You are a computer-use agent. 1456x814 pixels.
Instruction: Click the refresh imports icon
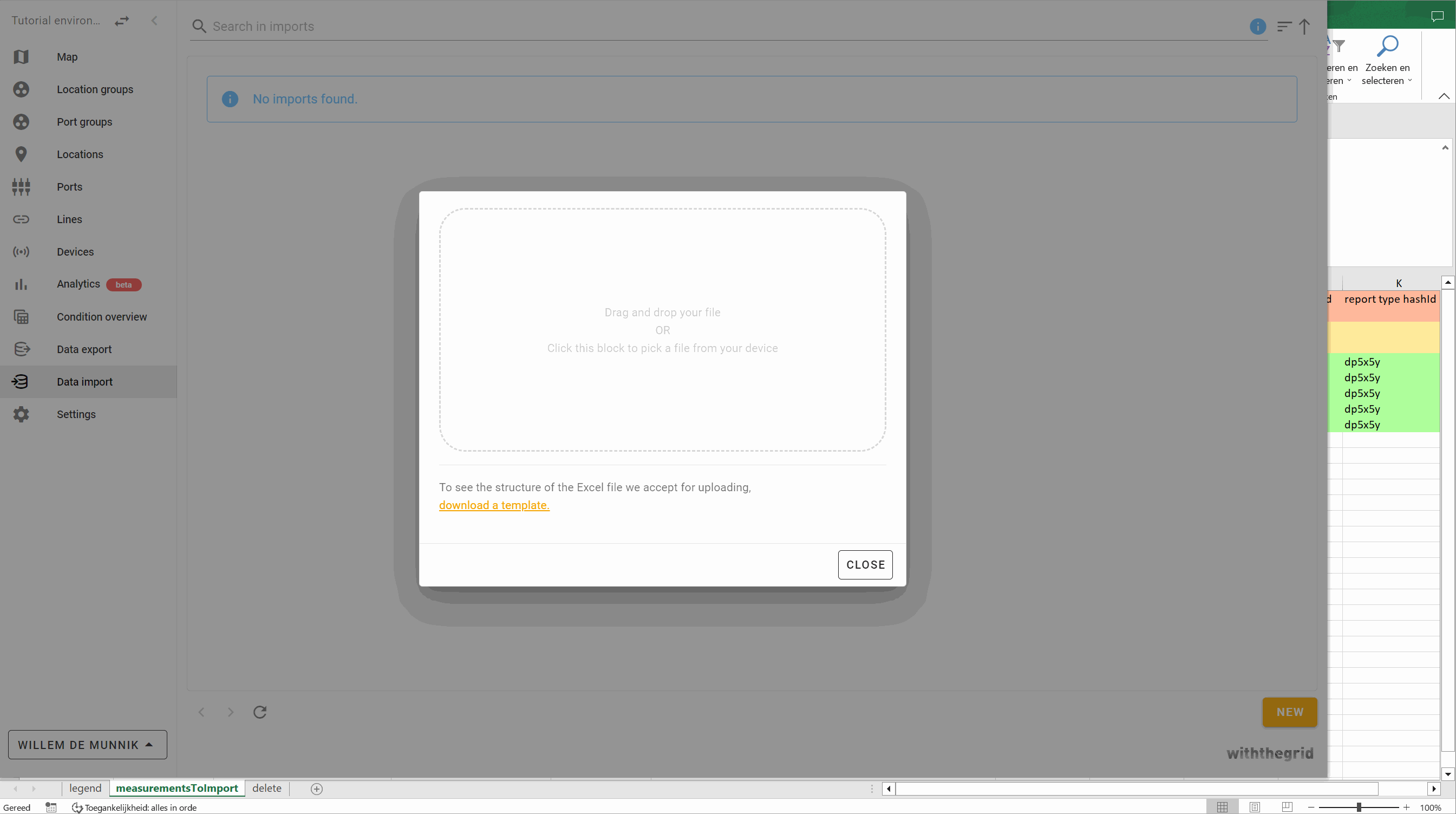(259, 712)
